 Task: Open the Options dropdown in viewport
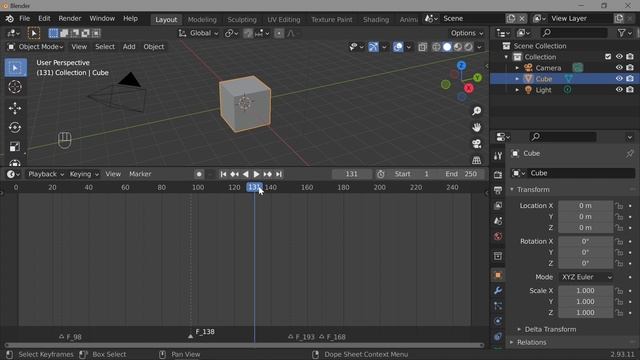point(467,33)
